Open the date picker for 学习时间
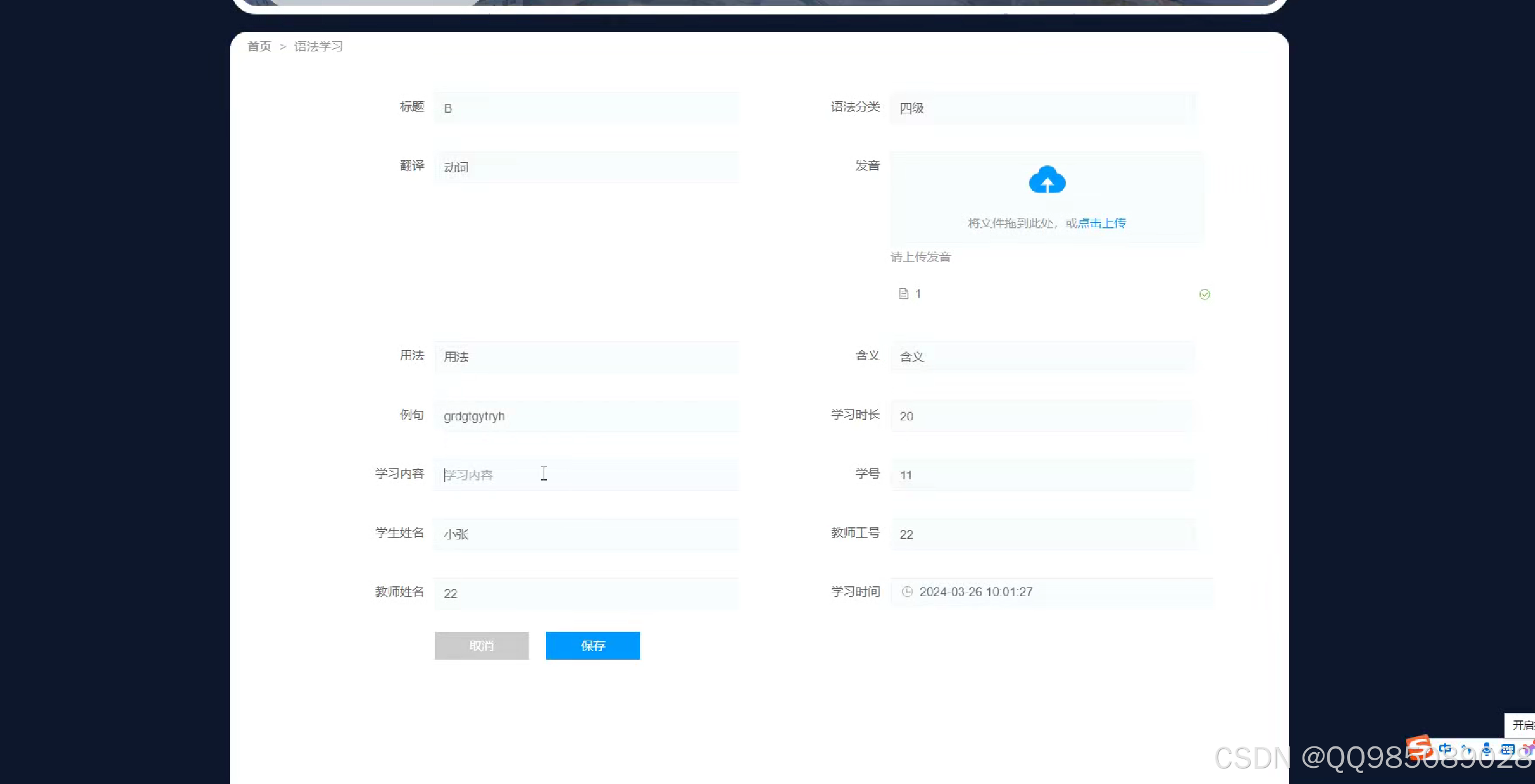The height and width of the screenshot is (784, 1535). tap(1051, 591)
